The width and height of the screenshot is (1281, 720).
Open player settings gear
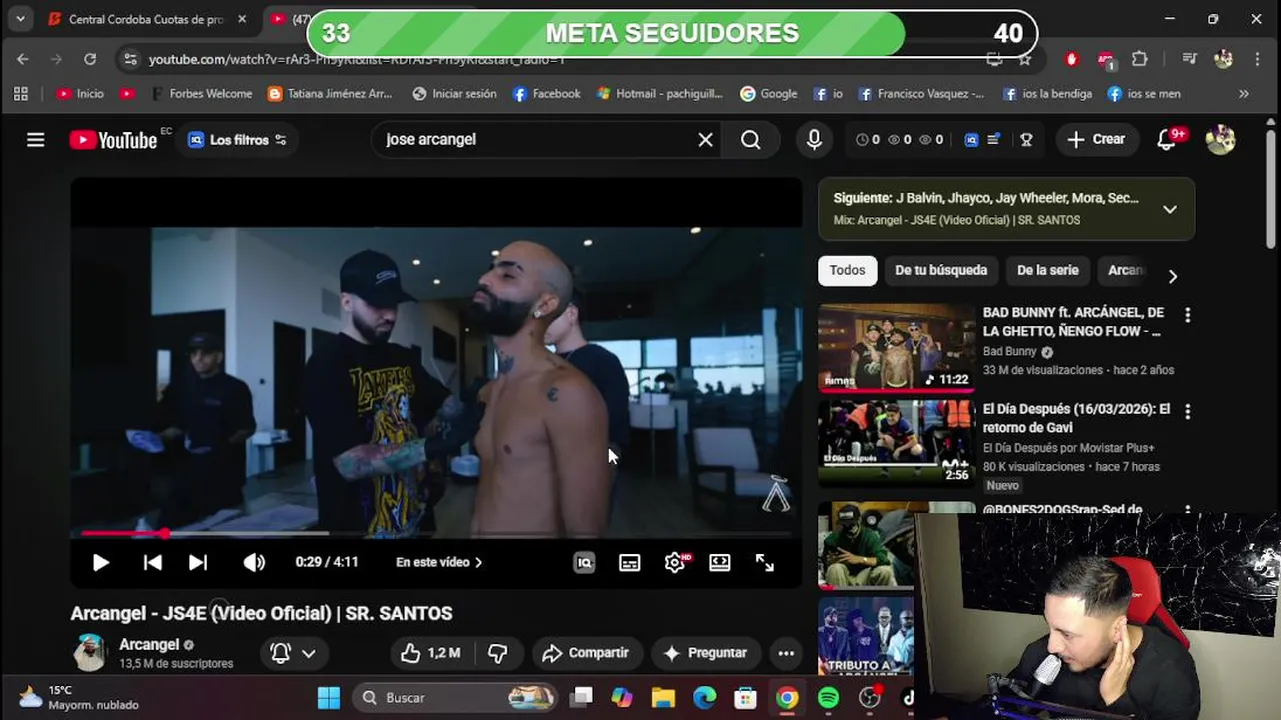coord(675,563)
